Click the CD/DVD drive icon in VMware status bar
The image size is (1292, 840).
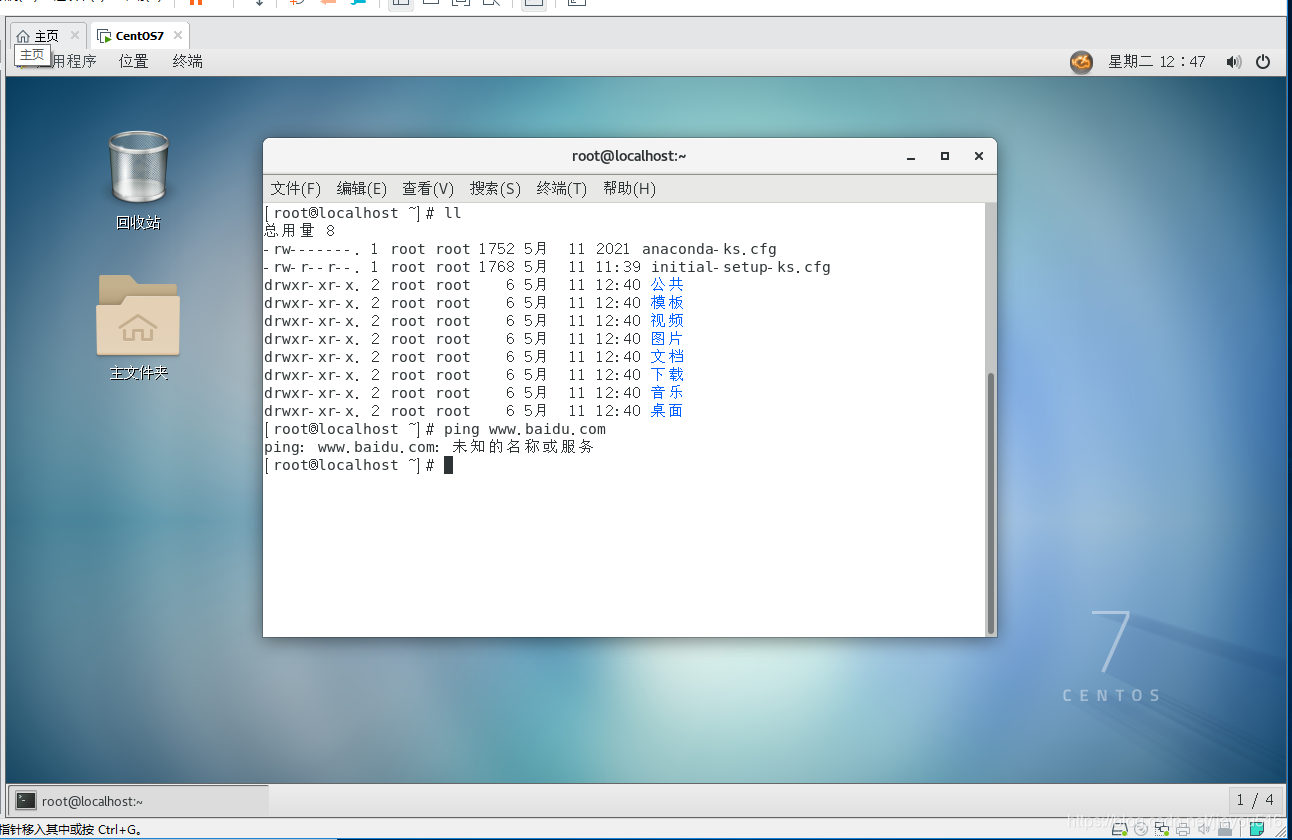tap(1141, 829)
